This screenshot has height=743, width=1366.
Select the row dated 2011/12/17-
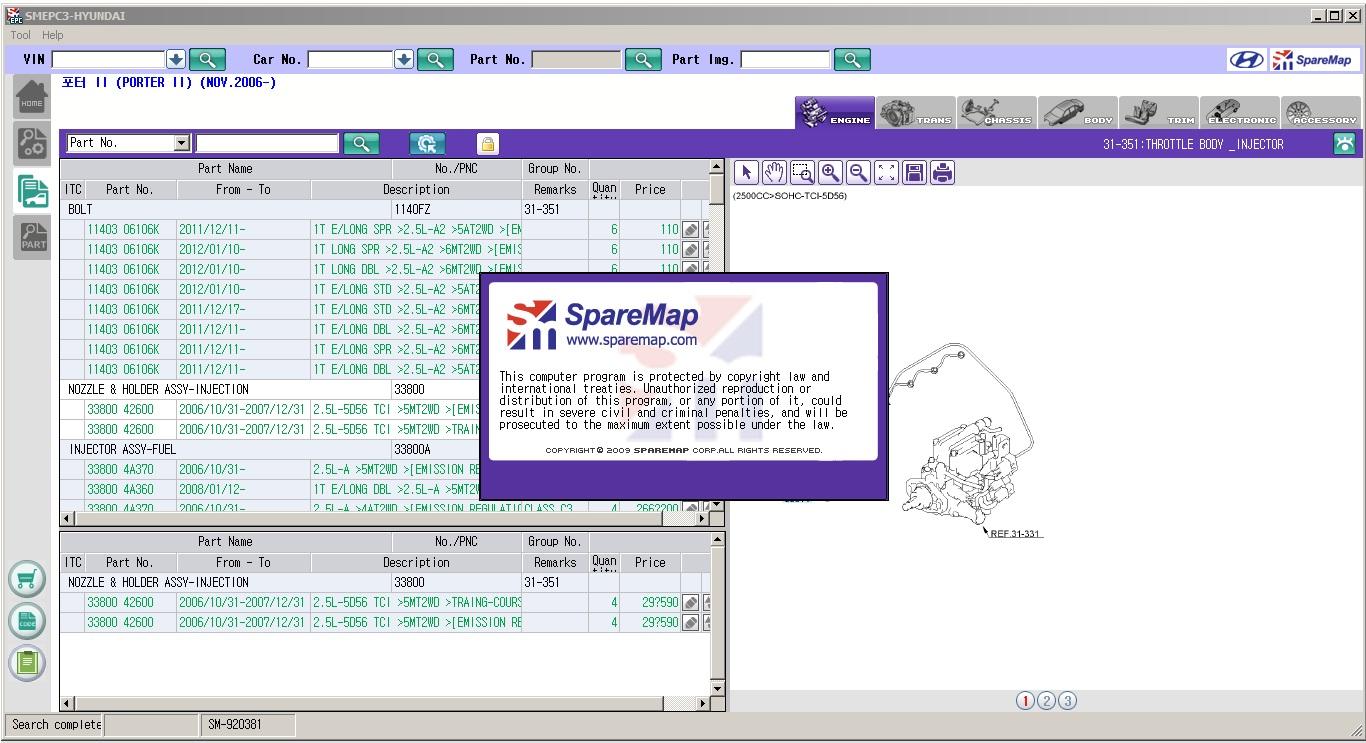click(385, 309)
